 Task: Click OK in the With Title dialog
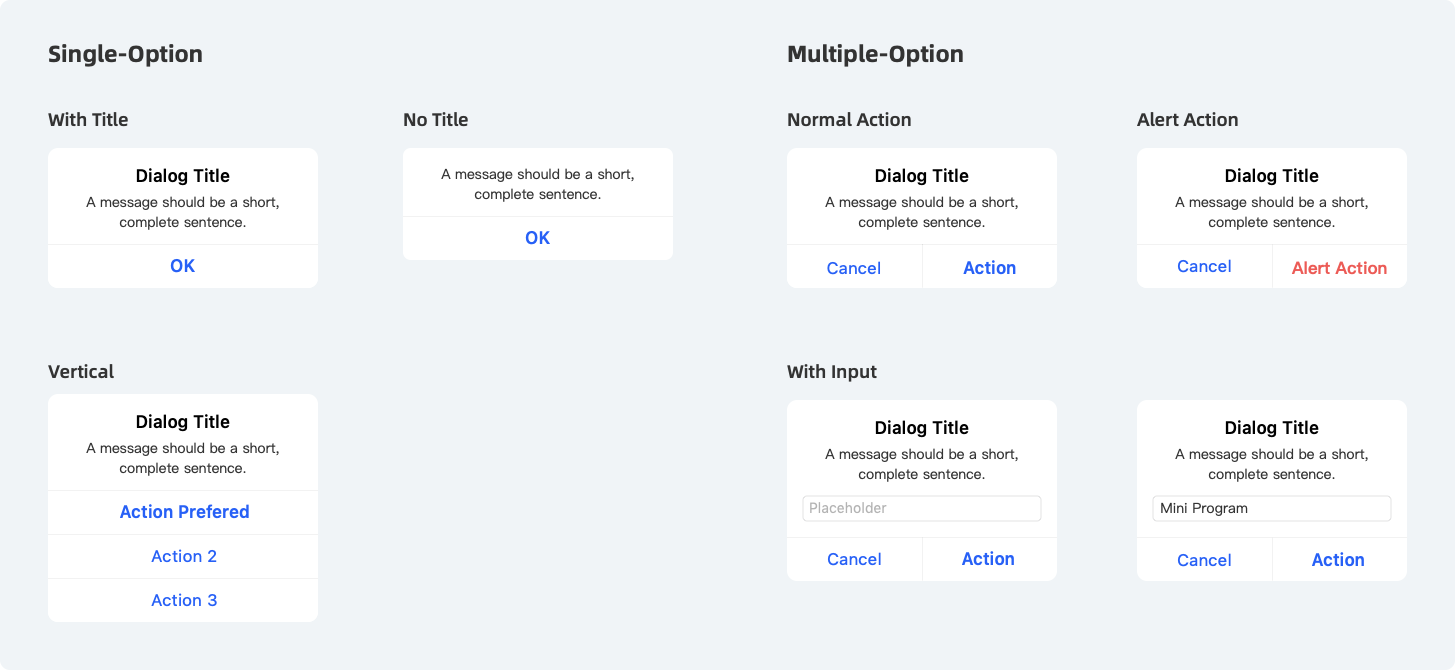tap(183, 266)
